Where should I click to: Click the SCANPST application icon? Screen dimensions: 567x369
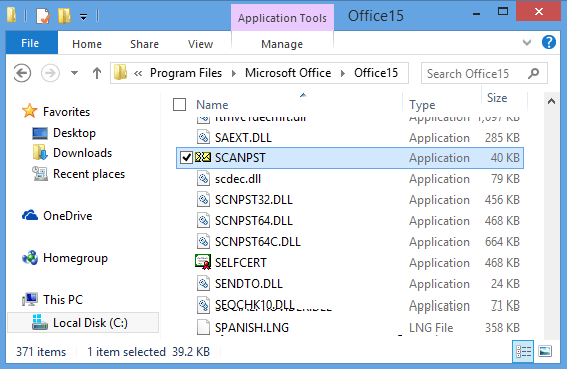tap(203, 157)
